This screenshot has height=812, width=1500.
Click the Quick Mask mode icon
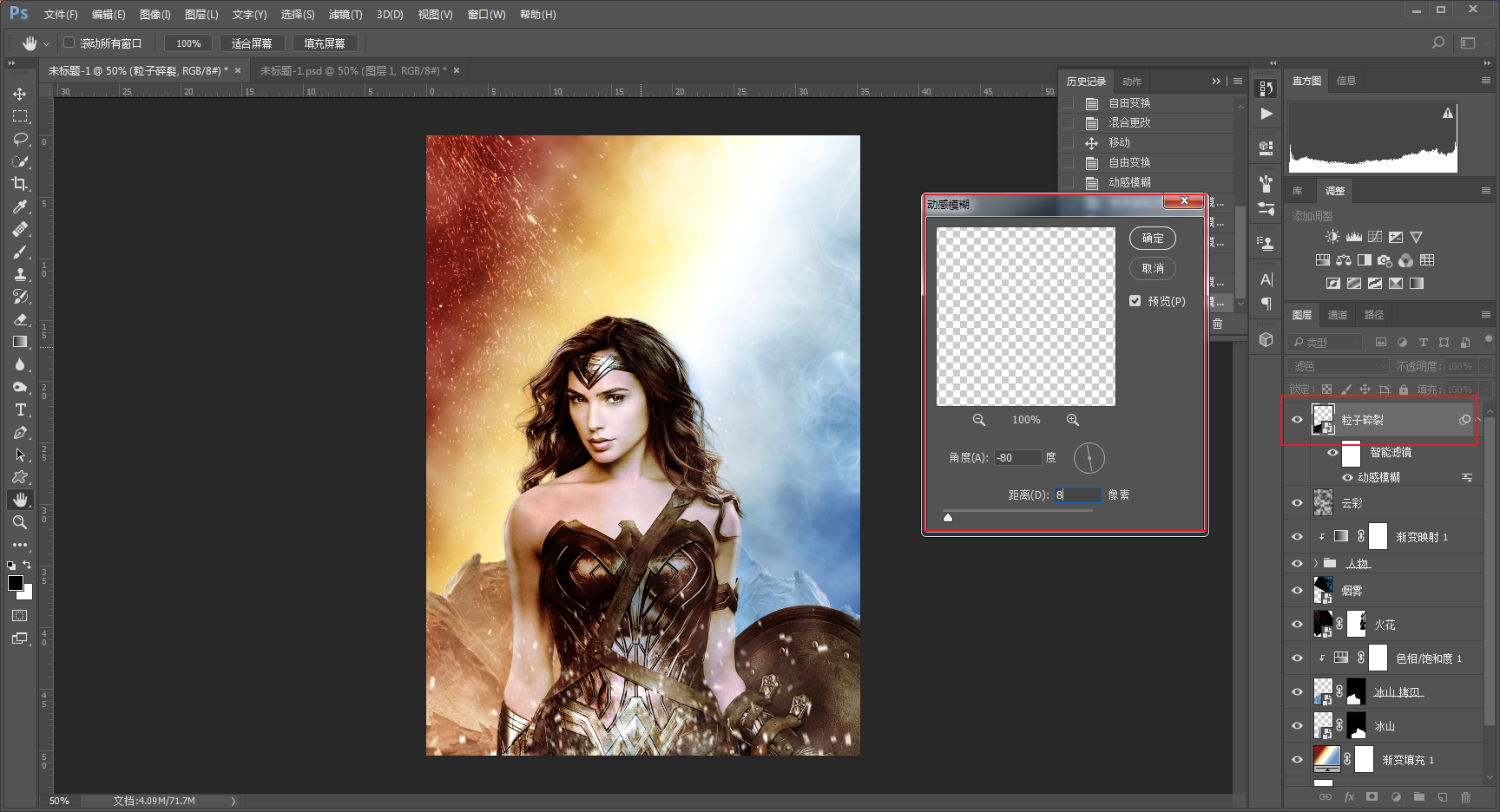(x=20, y=615)
